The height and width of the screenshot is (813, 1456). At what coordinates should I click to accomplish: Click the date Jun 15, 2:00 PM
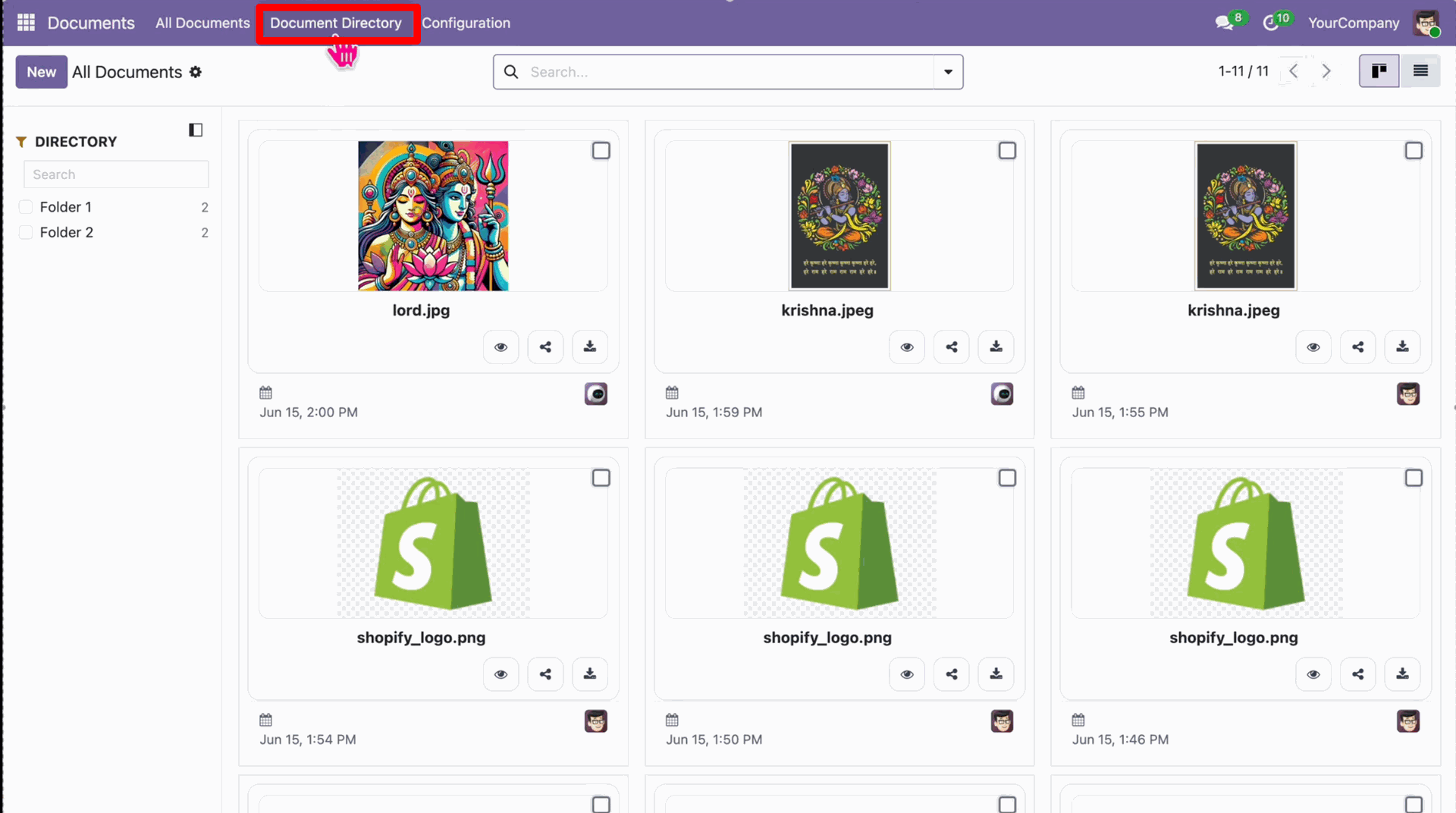(x=309, y=413)
